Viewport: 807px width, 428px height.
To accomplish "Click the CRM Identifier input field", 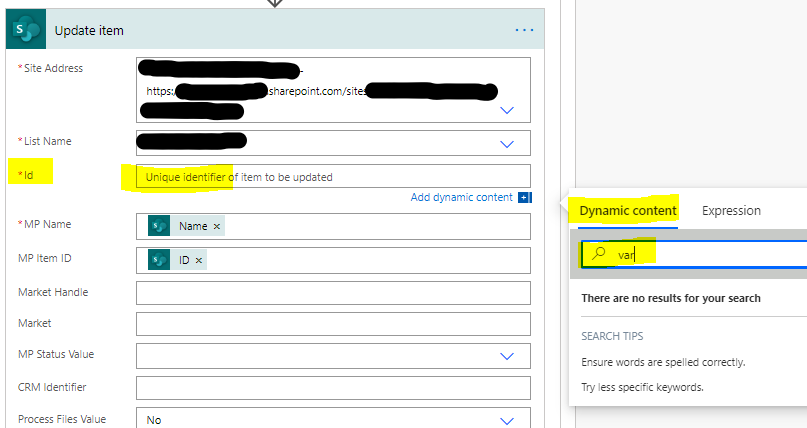I will [333, 388].
